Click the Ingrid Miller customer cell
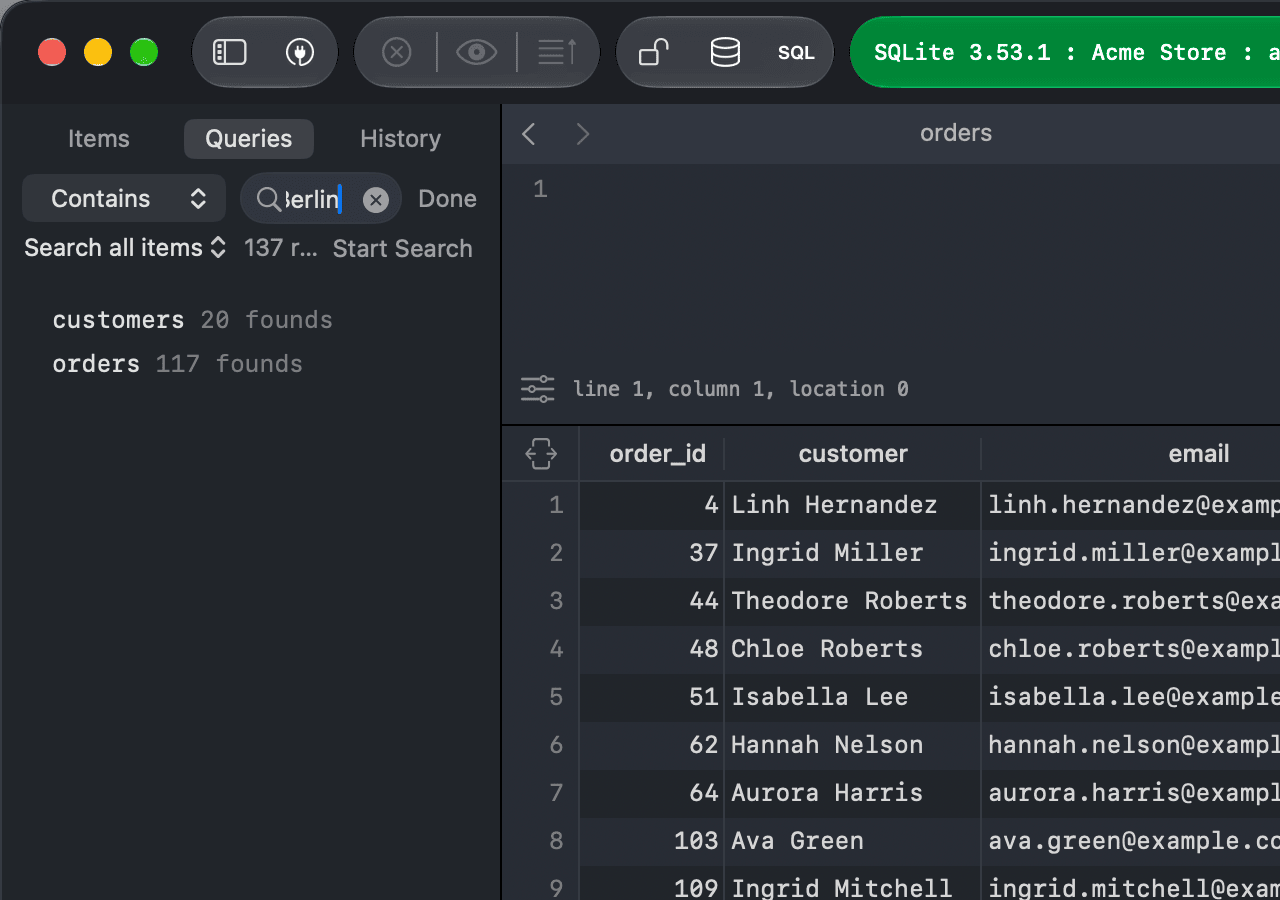 [x=853, y=553]
